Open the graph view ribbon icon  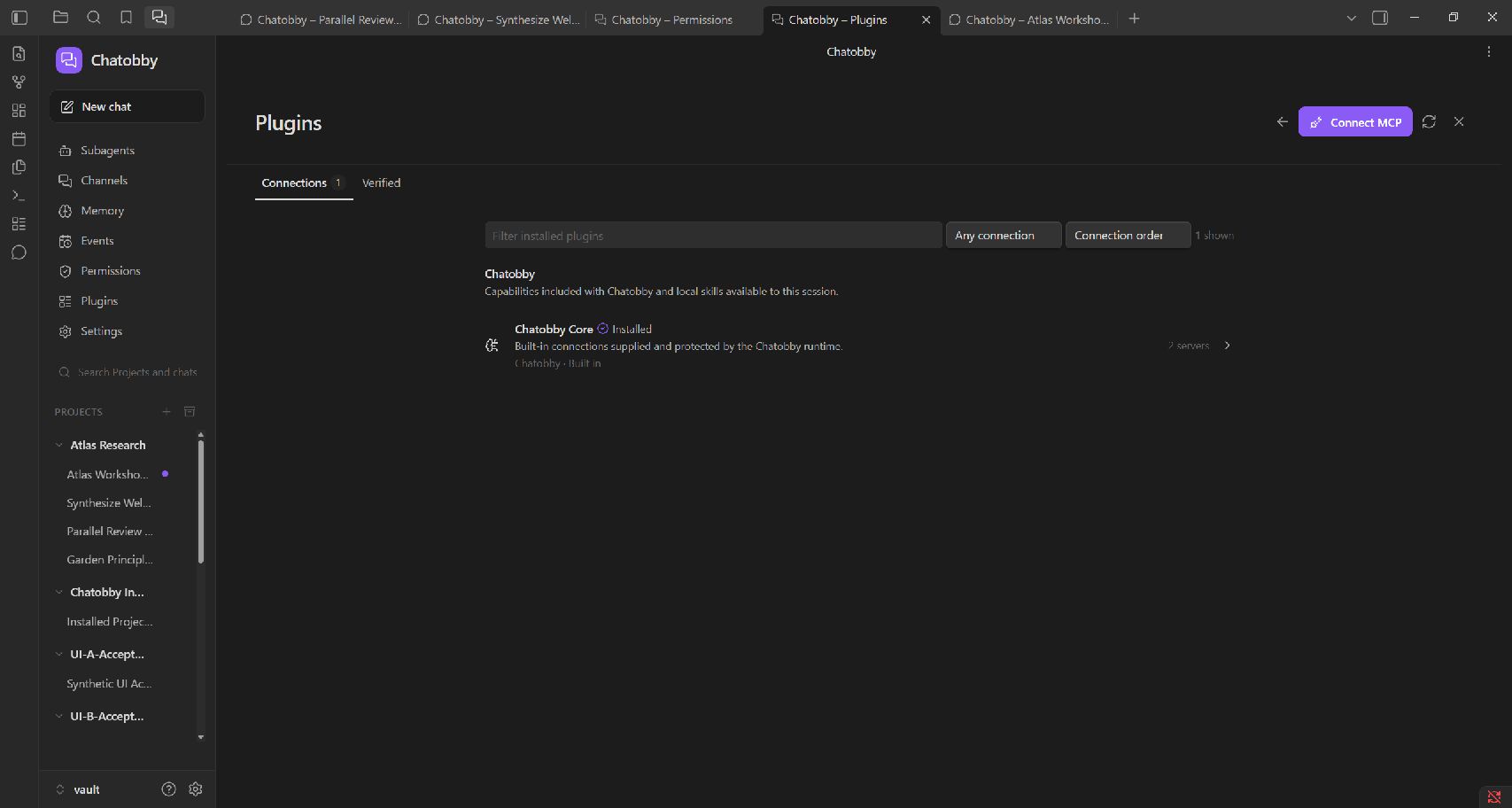pos(19,82)
